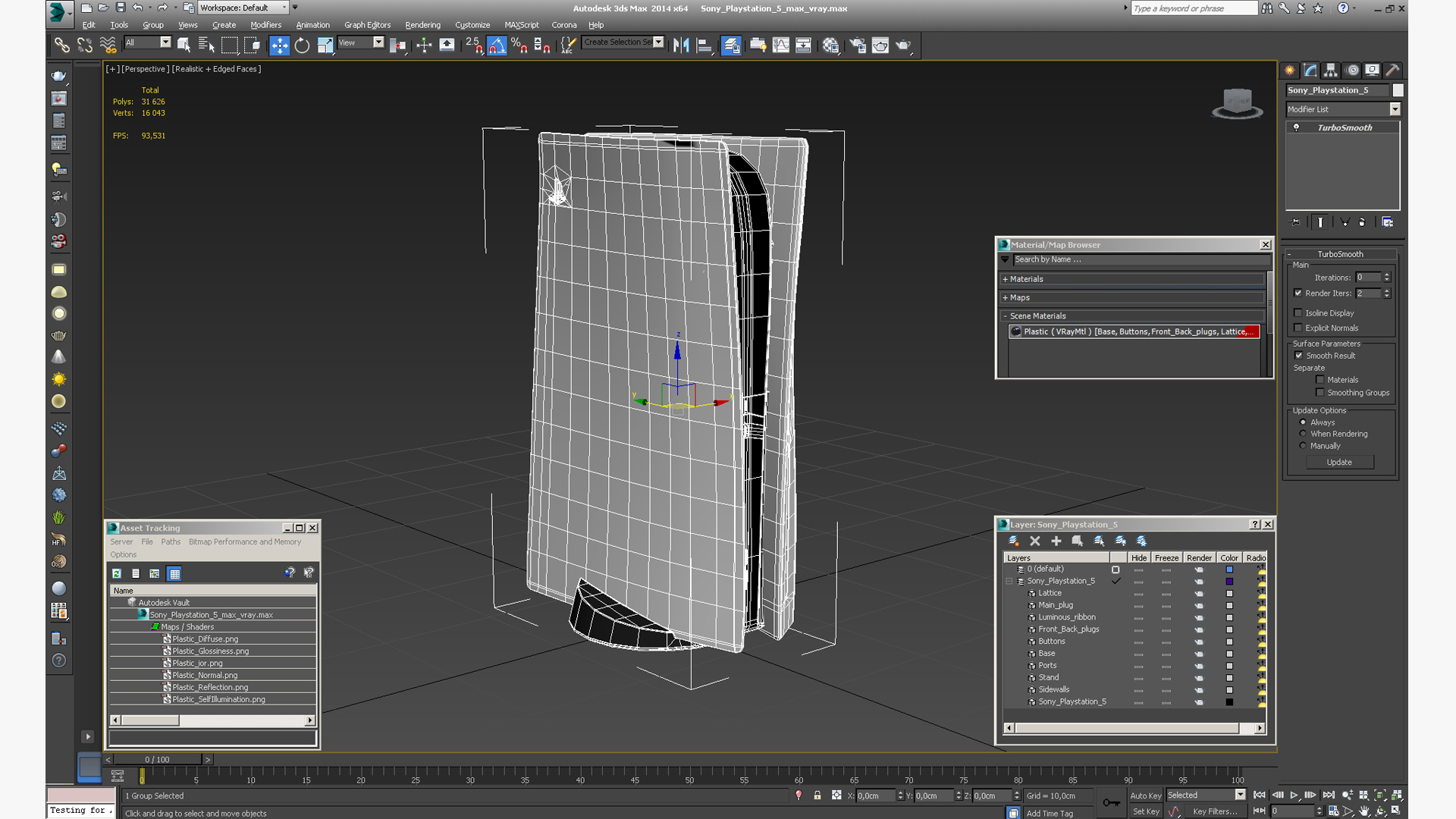Open the reference coordinate View dropdown
Viewport: 1456px width, 819px height.
pos(378,42)
